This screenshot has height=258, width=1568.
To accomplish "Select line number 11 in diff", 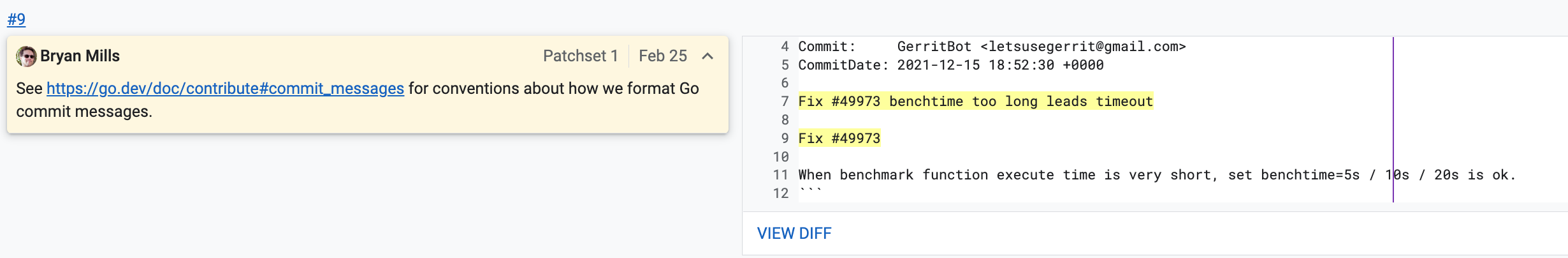I will click(781, 175).
